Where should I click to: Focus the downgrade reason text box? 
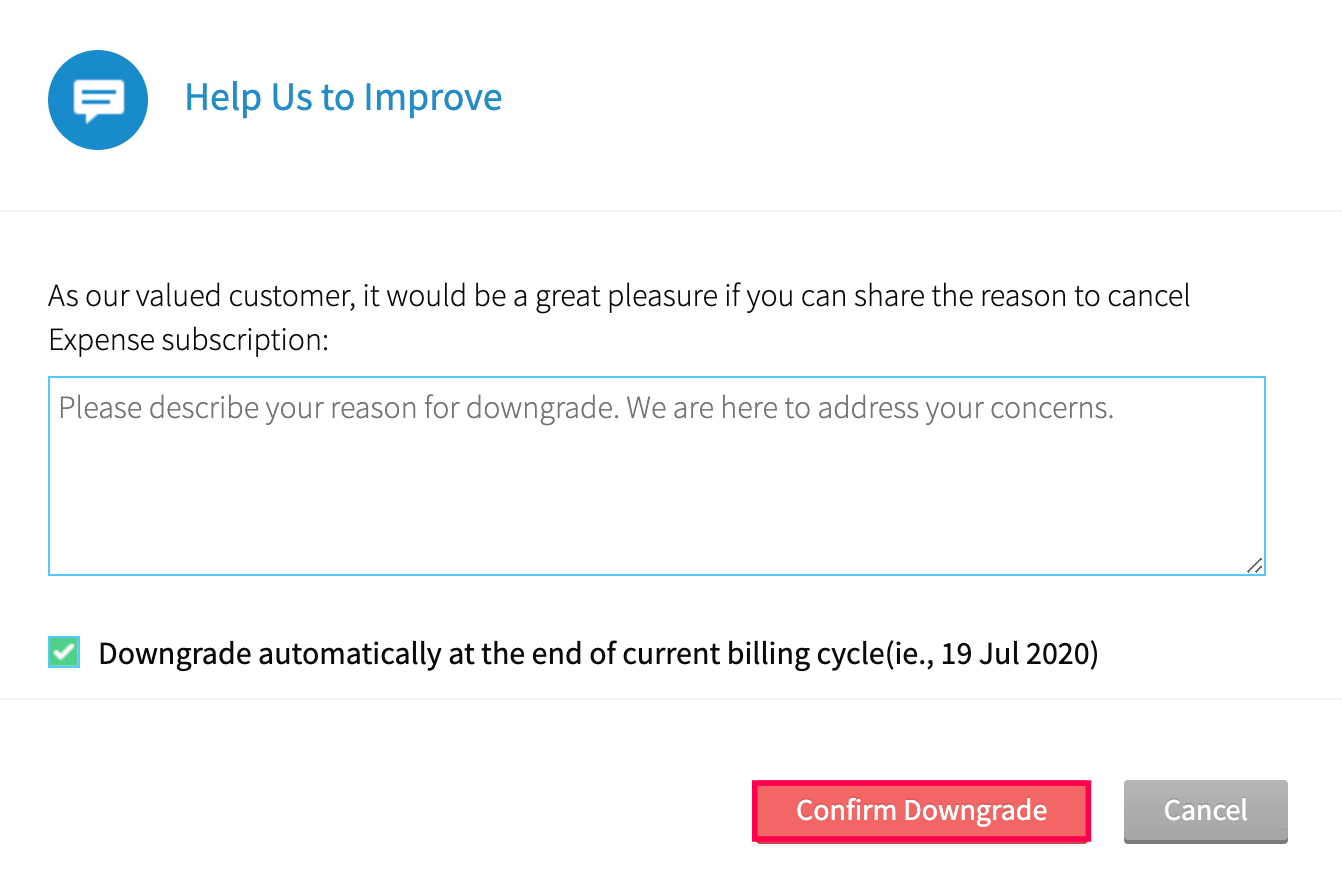tap(656, 476)
